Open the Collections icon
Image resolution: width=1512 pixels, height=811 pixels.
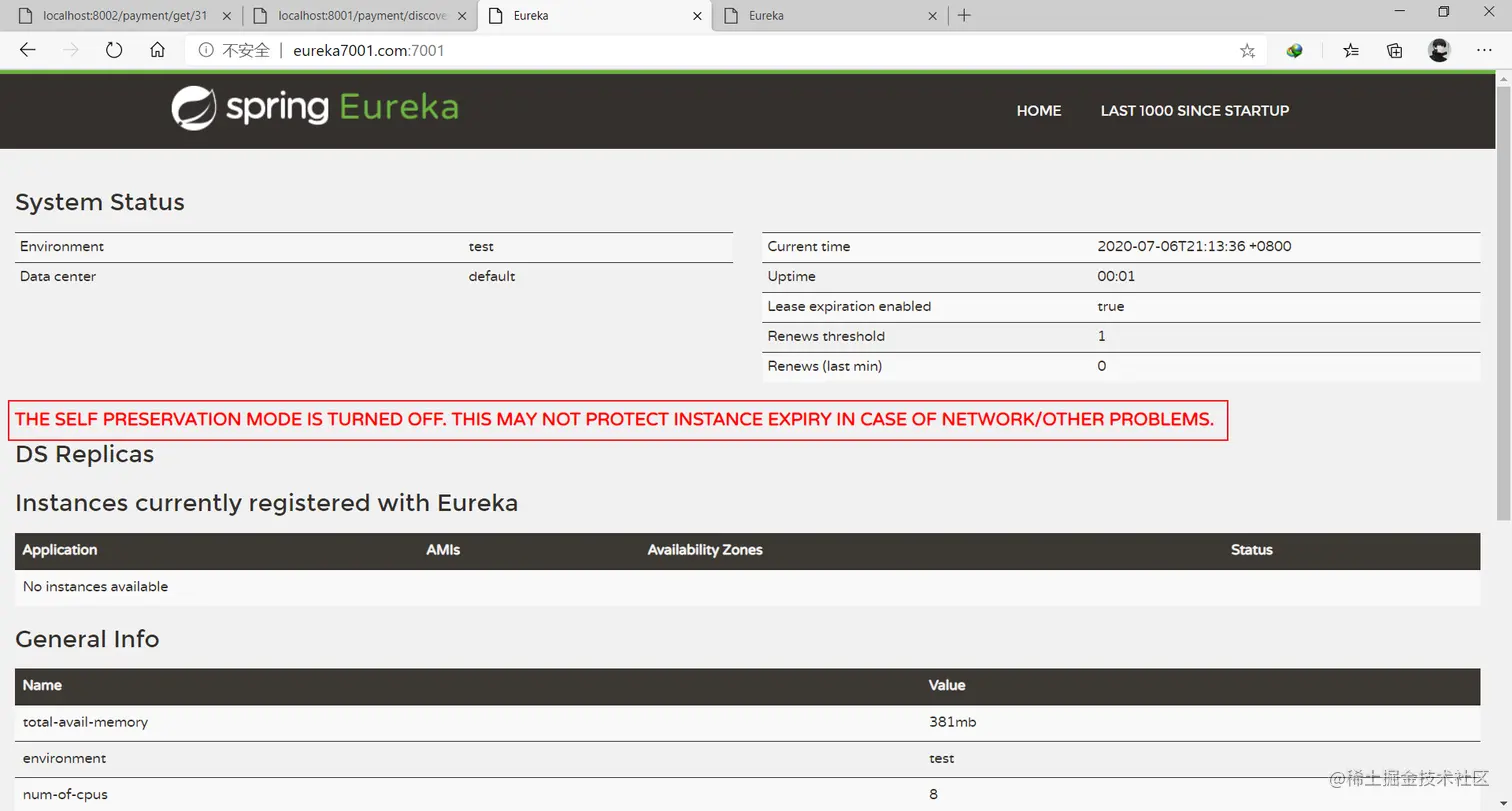(x=1395, y=50)
